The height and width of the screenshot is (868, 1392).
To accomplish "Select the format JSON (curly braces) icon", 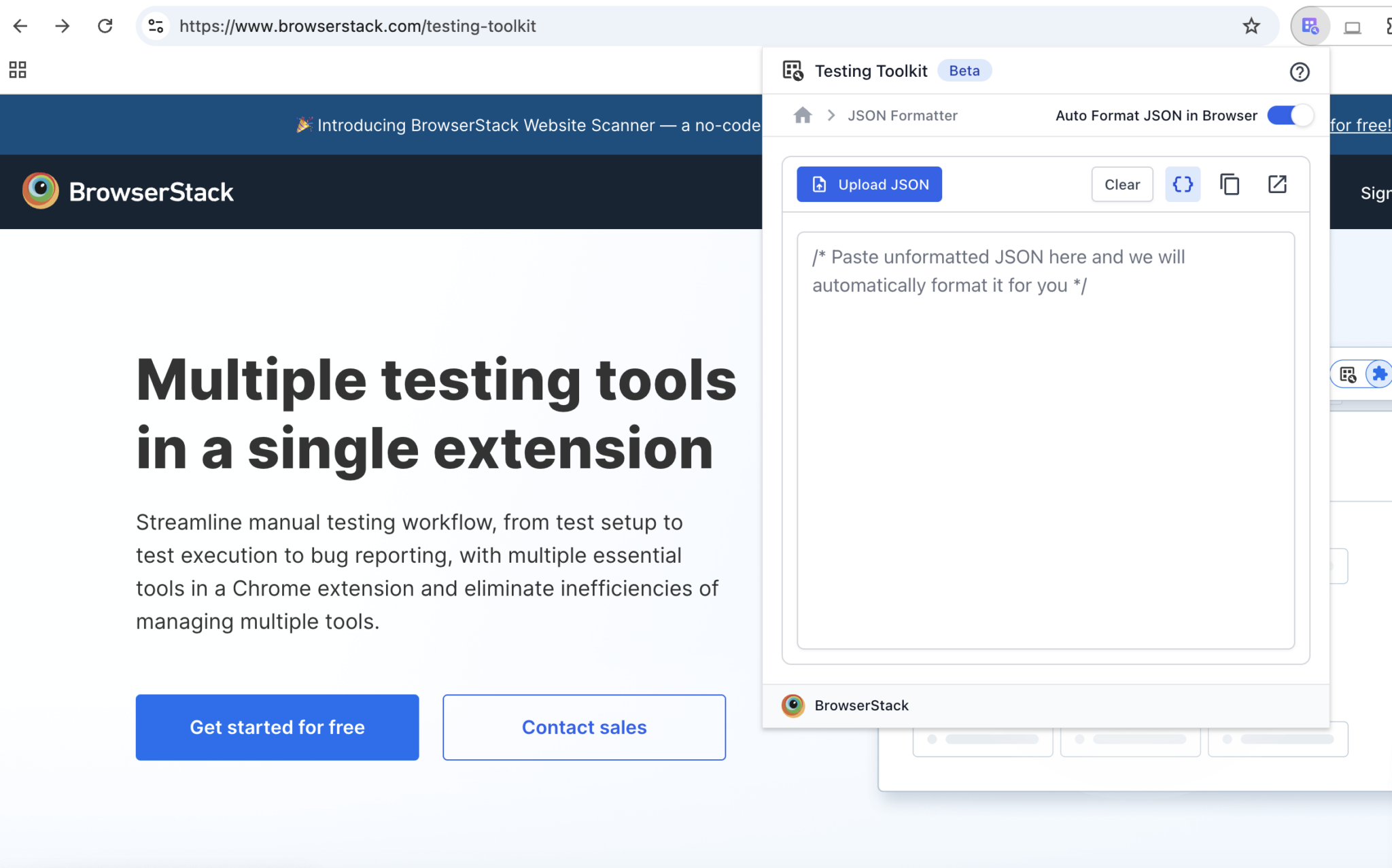I will point(1182,184).
